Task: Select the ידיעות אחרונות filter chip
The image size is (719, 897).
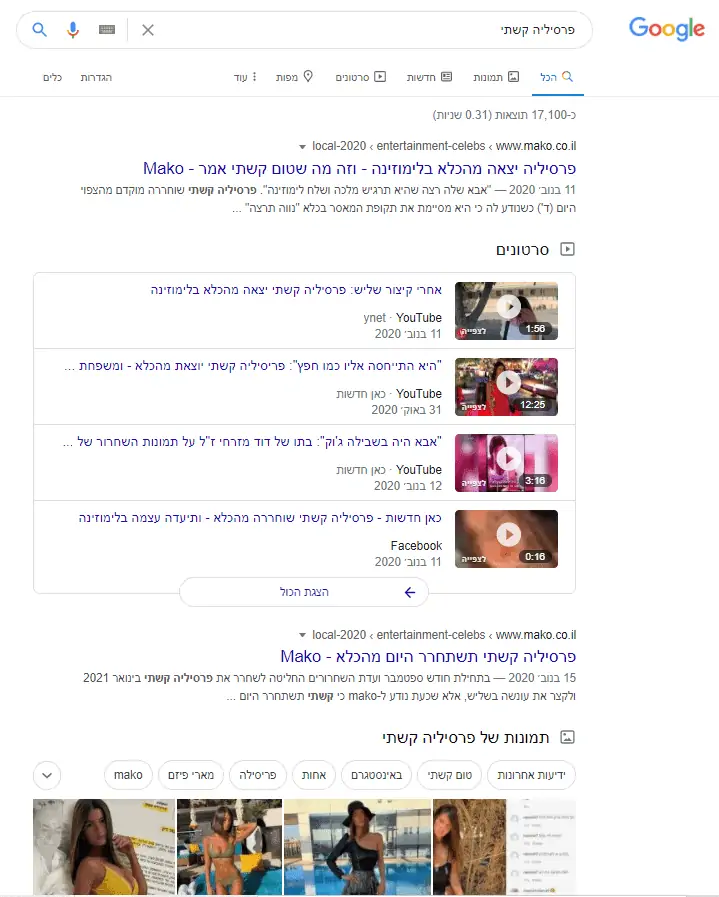Action: pyautogui.click(x=531, y=775)
